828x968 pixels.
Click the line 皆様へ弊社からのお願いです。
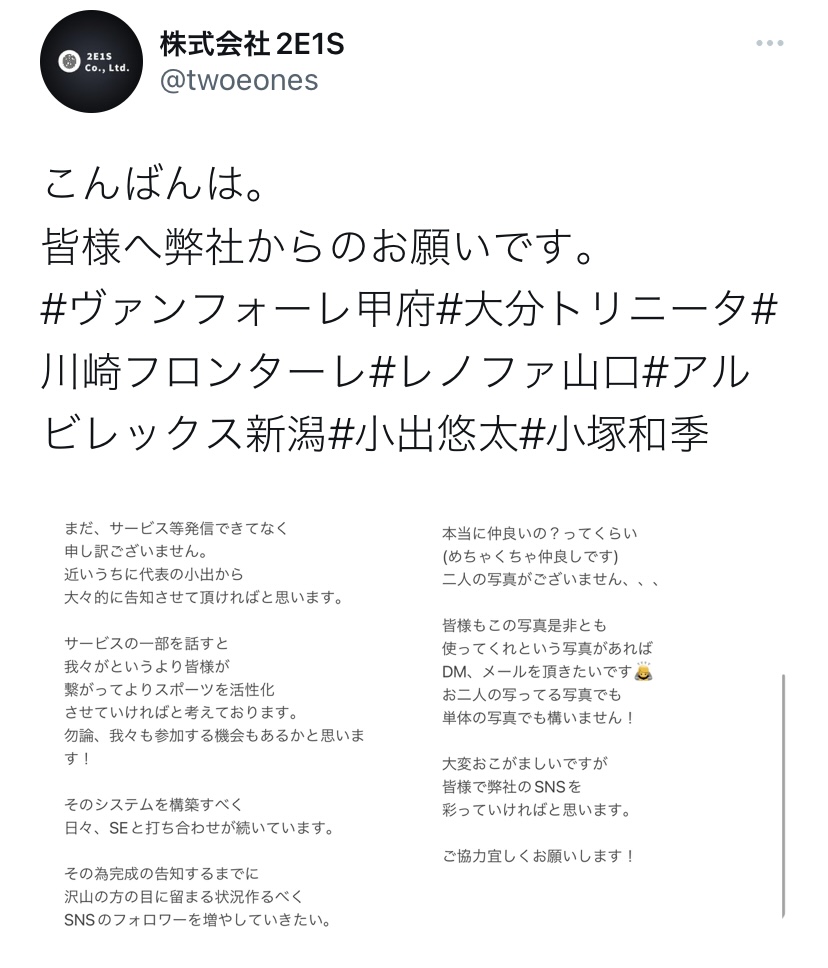tap(318, 248)
